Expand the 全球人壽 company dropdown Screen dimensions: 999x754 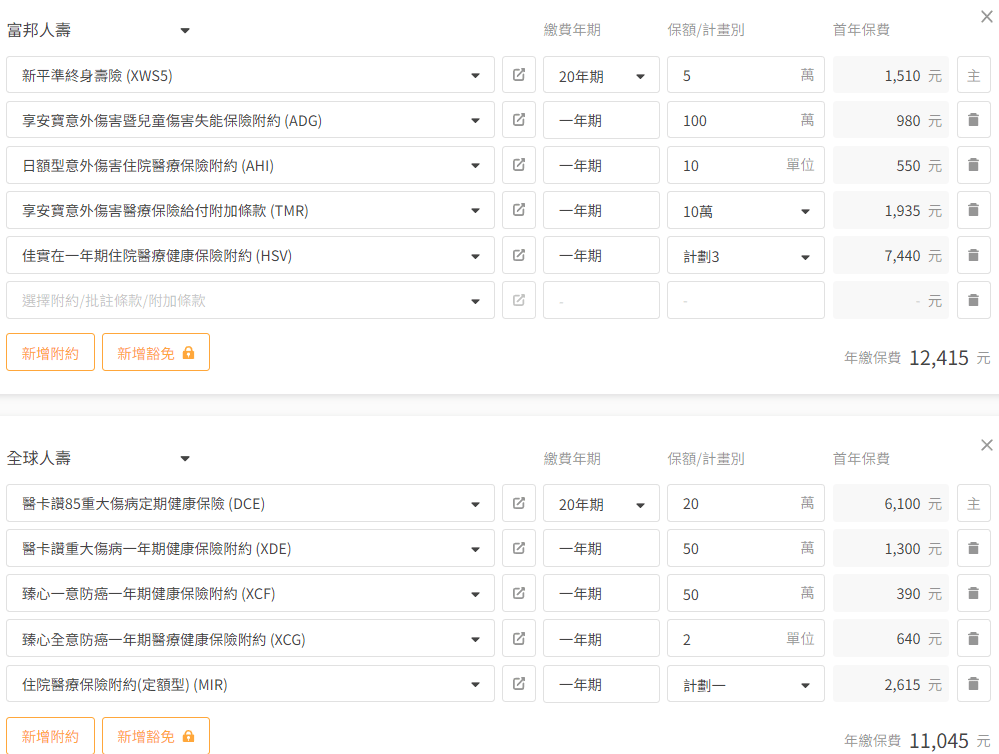click(x=184, y=458)
